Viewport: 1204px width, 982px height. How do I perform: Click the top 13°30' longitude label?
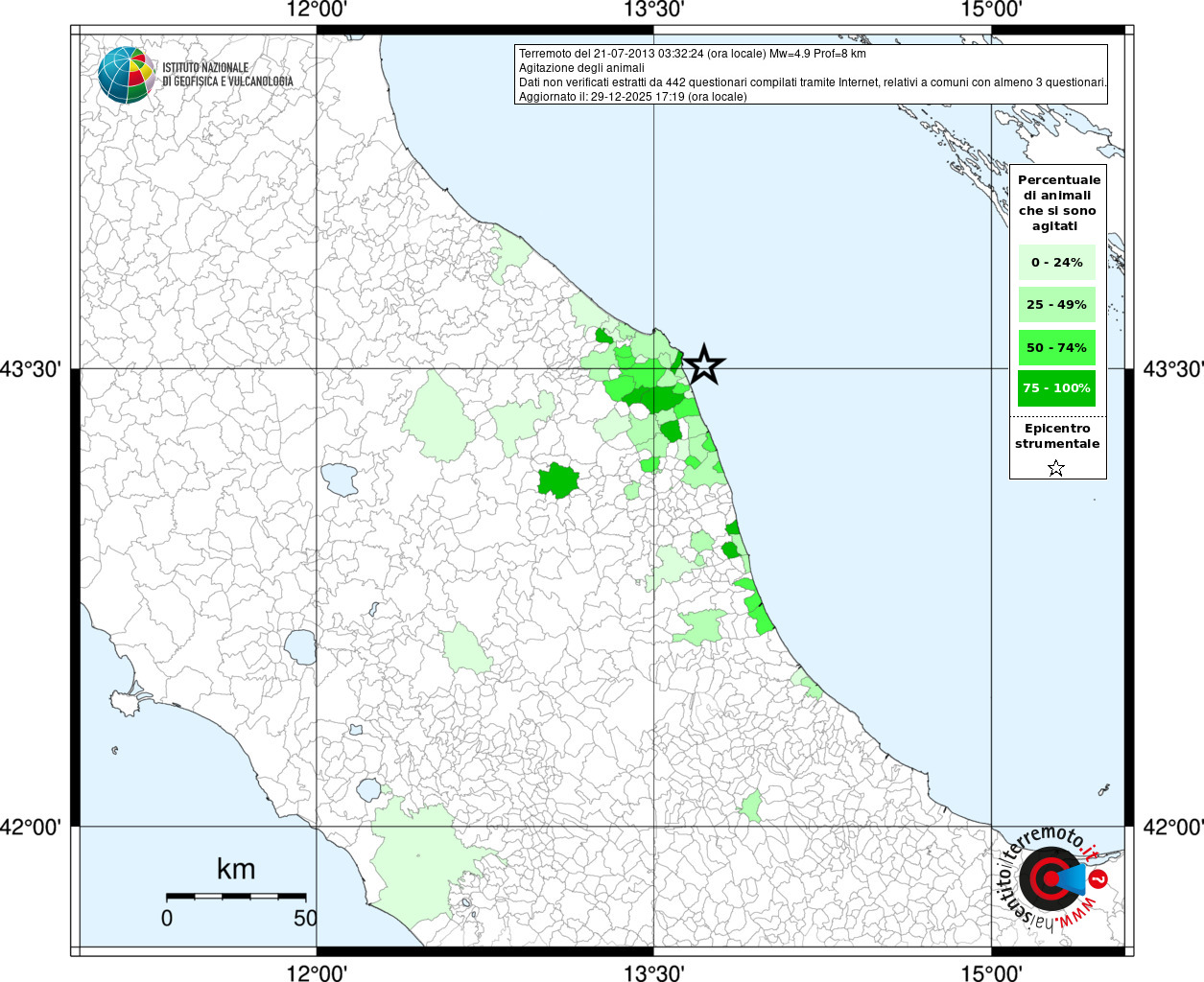(x=653, y=11)
